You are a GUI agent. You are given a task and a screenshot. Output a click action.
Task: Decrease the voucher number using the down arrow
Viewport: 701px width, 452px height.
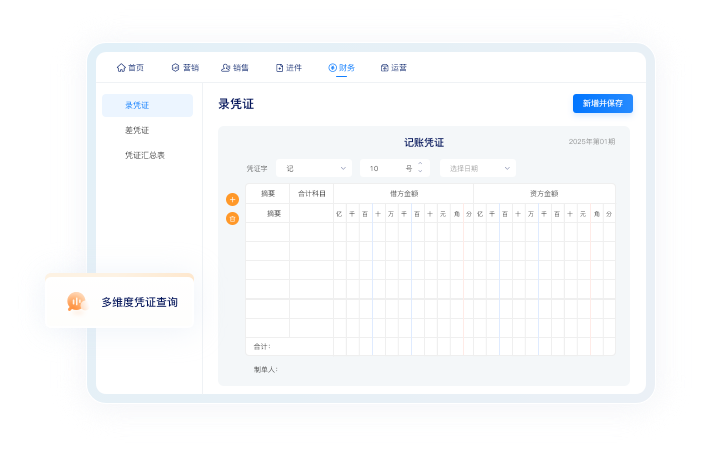click(419, 172)
